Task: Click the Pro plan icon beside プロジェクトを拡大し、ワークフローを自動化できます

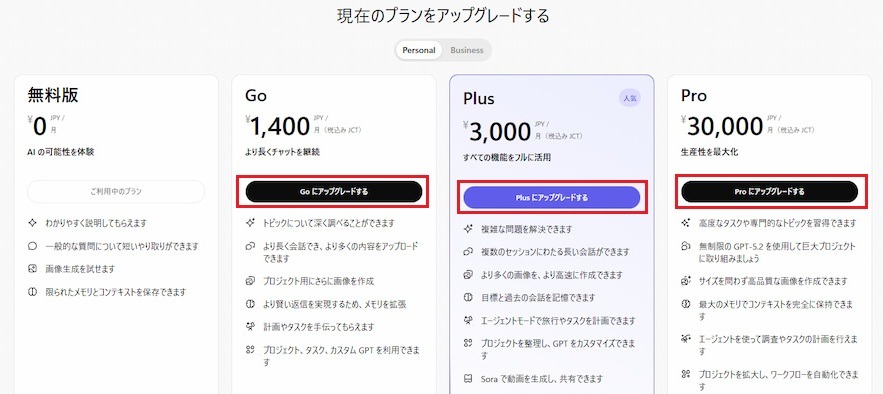Action: pyautogui.click(x=685, y=374)
